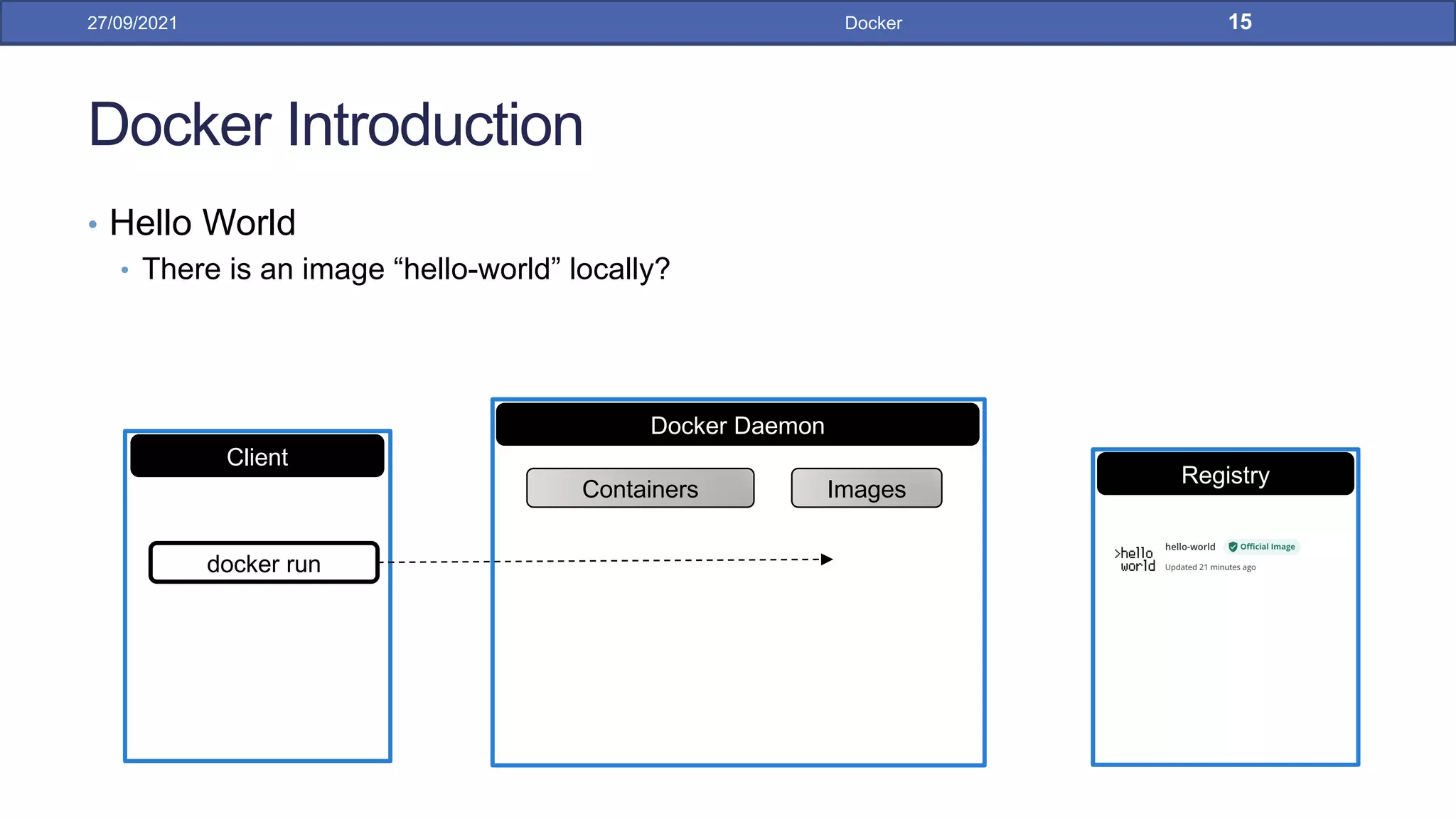This screenshot has width=1456, height=819.
Task: Click the green Official Image shield icon
Action: click(x=1233, y=547)
